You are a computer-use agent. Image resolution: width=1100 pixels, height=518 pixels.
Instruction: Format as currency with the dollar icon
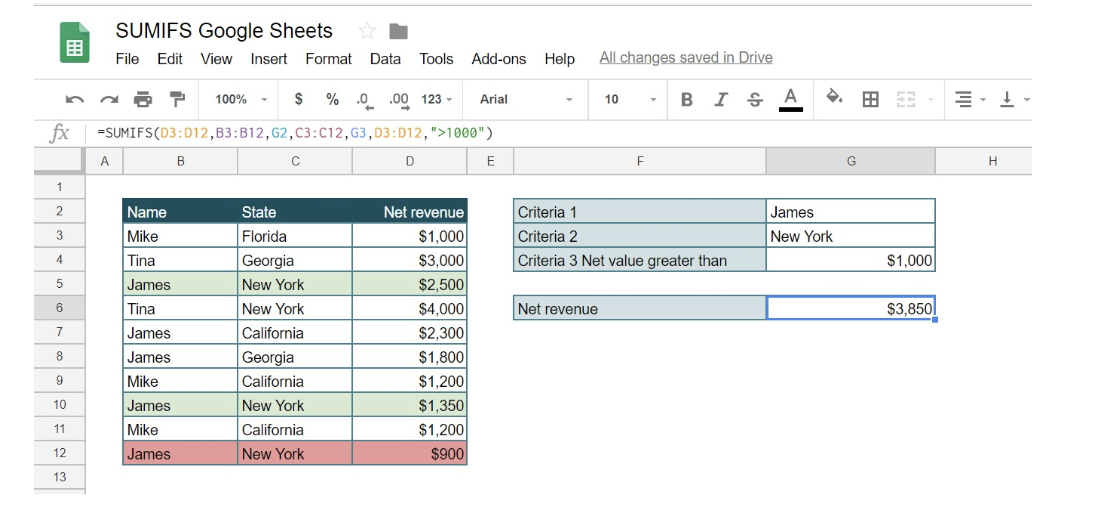pos(298,99)
